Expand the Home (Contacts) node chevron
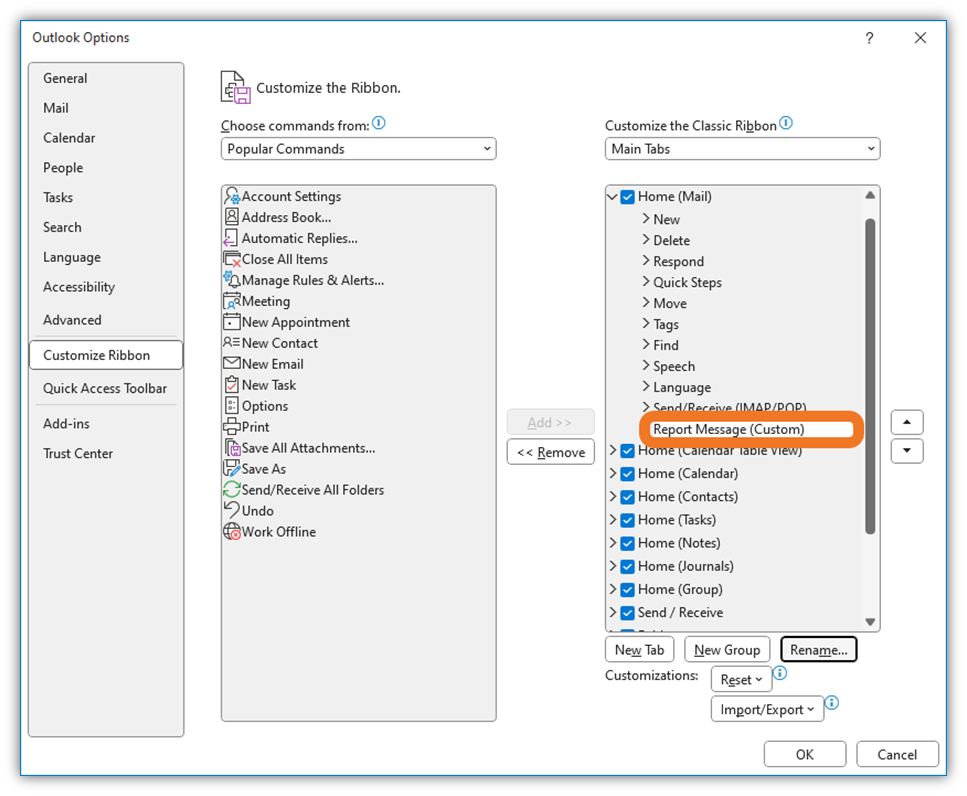 (612, 496)
